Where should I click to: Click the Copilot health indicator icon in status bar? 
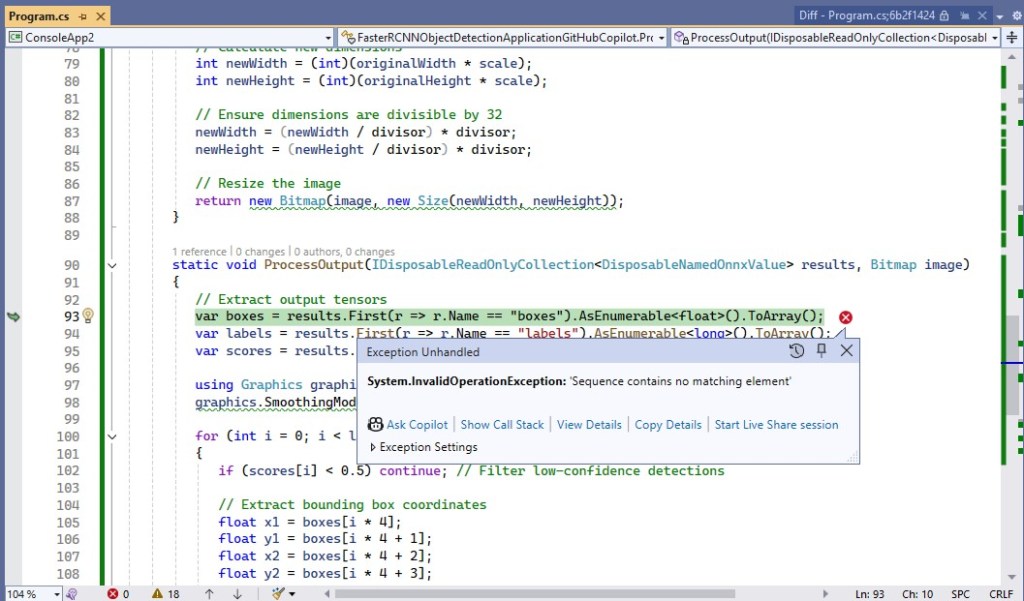71,594
